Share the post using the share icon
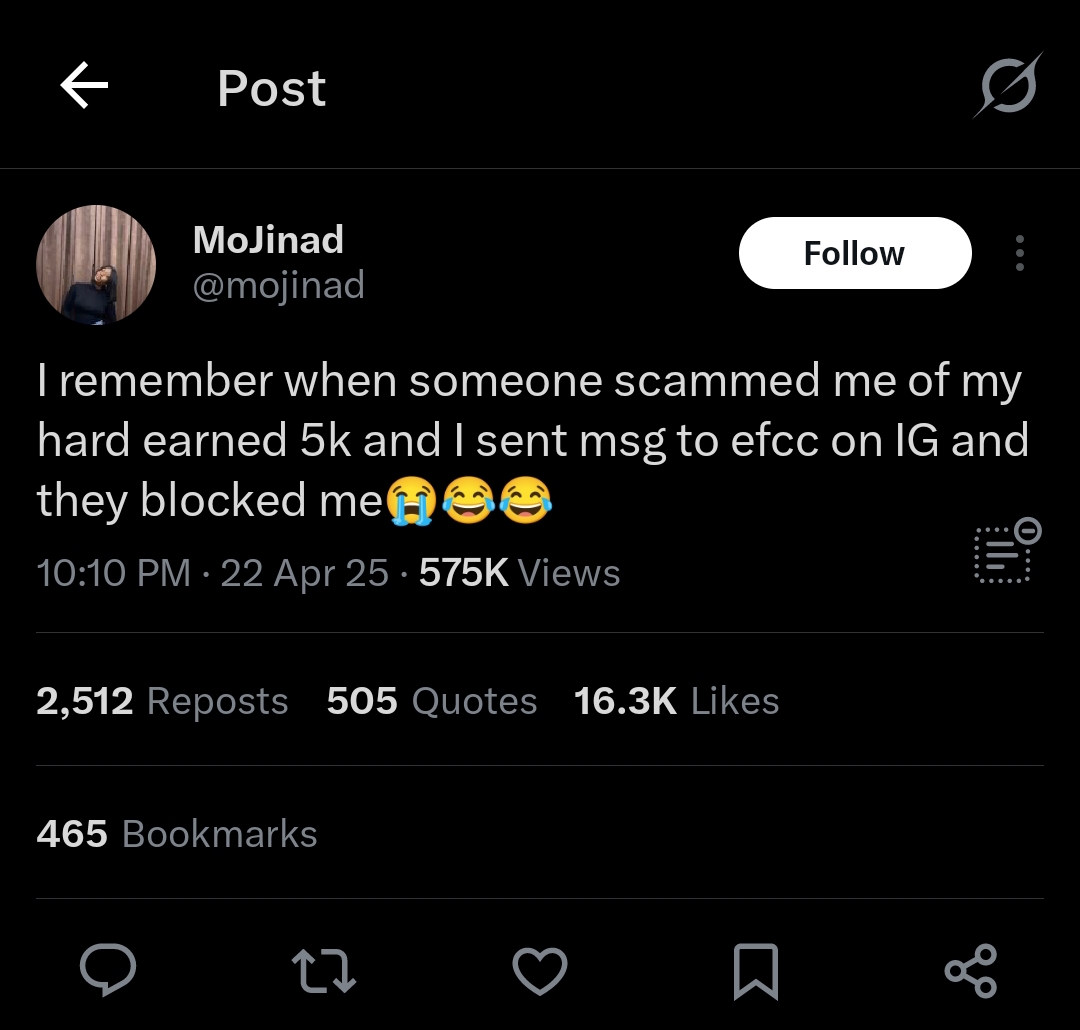 (x=971, y=971)
